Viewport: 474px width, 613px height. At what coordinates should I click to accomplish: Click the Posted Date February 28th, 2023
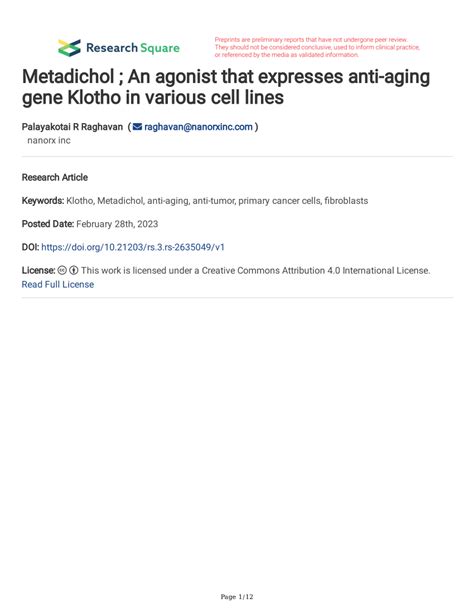tap(90, 224)
